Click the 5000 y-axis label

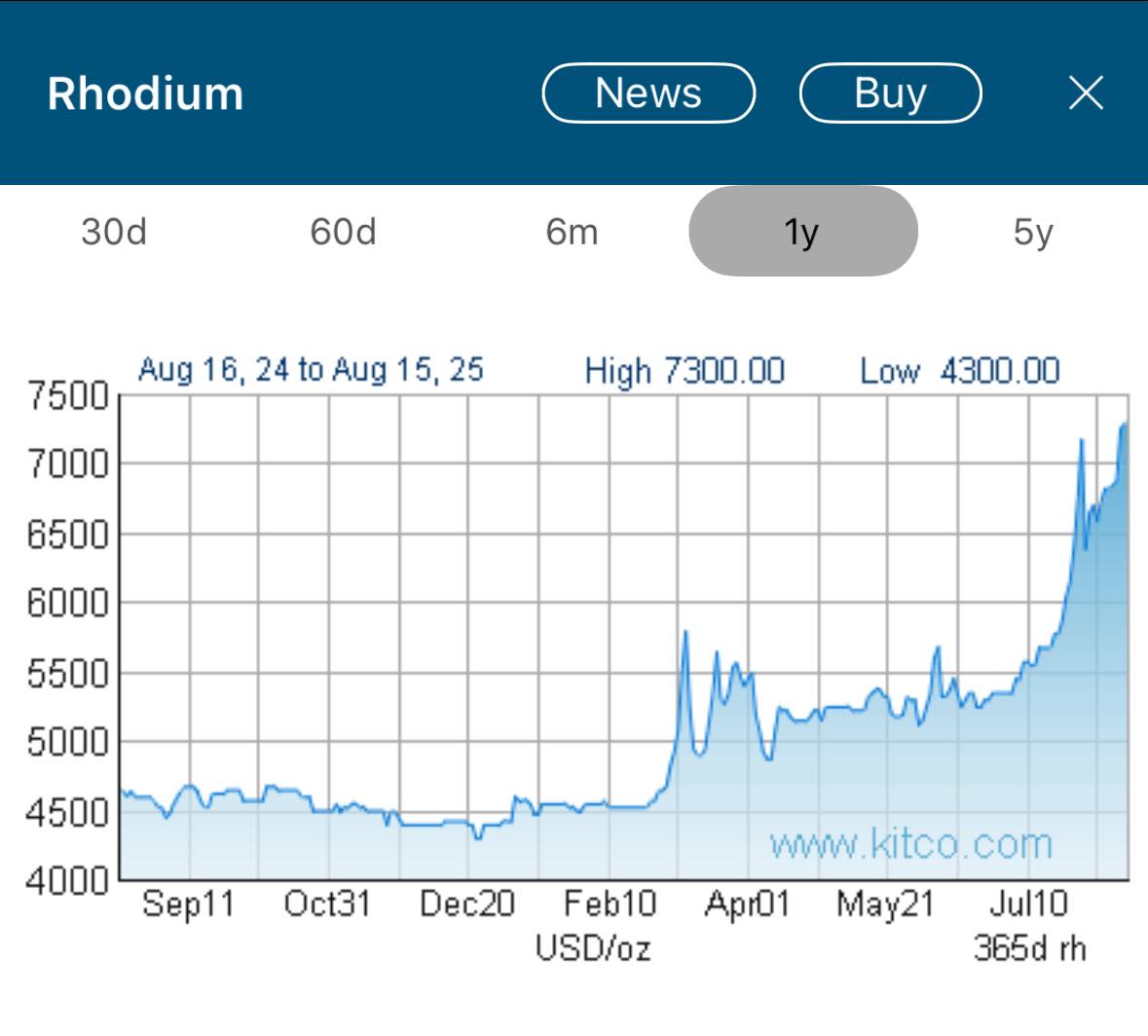[x=68, y=742]
